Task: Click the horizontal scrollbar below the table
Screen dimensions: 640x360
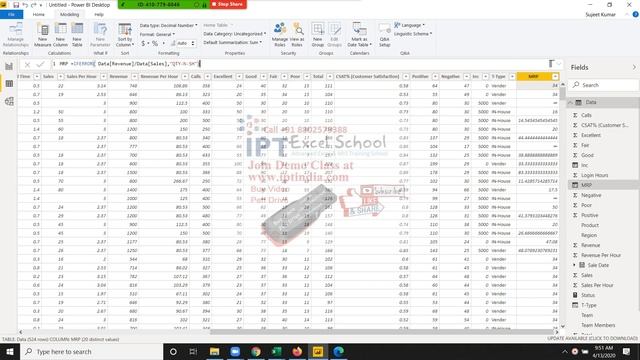Action: [x=383, y=332]
